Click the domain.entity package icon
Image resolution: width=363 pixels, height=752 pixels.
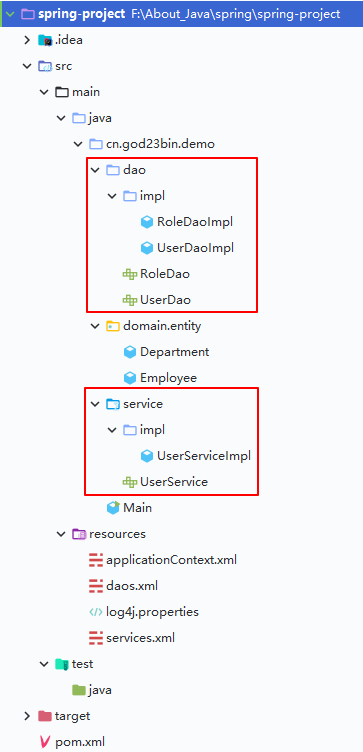(x=112, y=326)
